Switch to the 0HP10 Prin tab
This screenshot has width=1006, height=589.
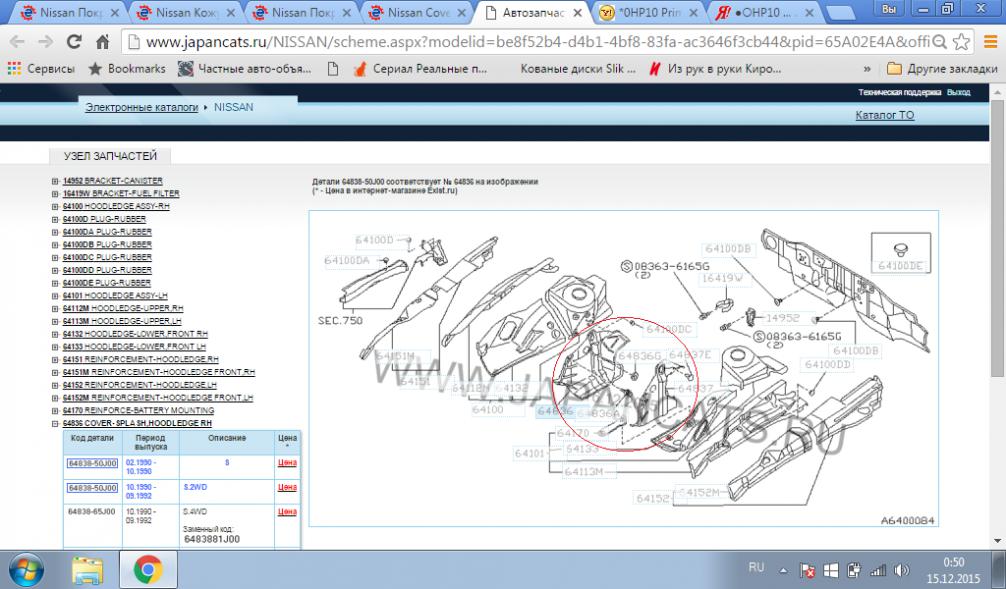(x=649, y=13)
